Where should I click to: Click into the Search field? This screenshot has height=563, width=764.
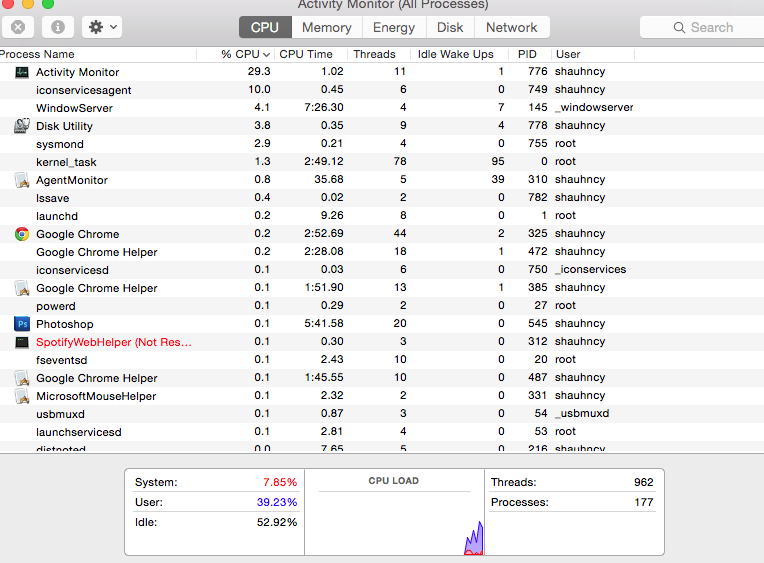[x=702, y=27]
